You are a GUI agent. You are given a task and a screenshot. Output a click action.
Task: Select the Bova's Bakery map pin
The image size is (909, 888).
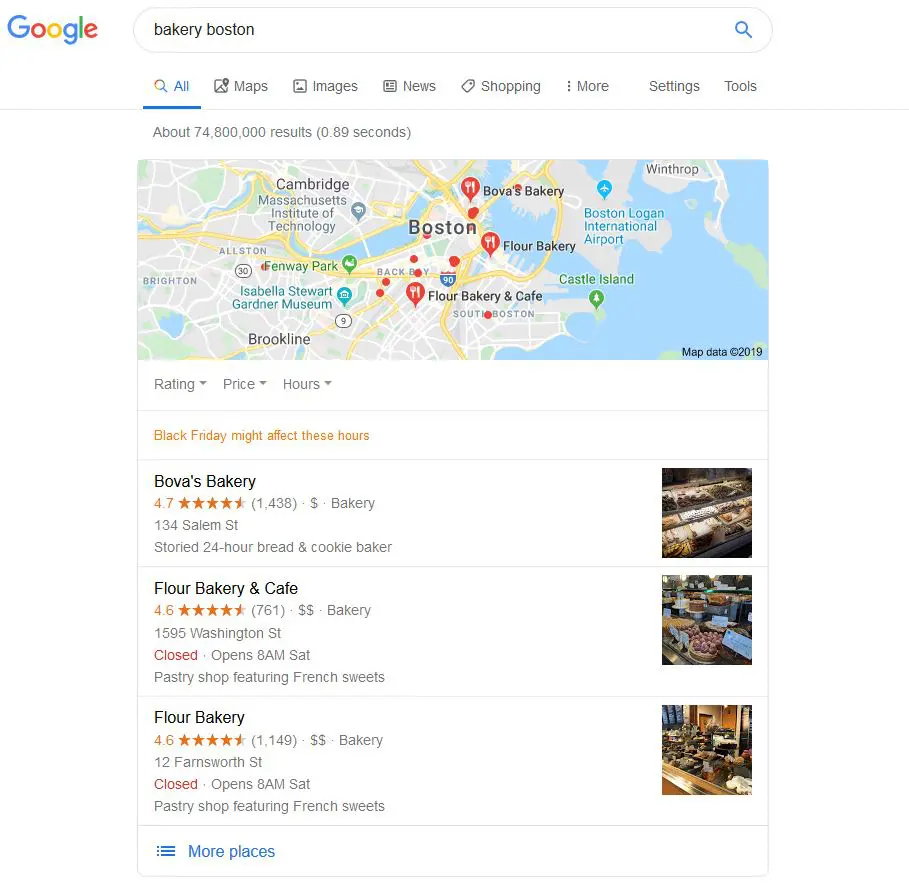pyautogui.click(x=470, y=189)
